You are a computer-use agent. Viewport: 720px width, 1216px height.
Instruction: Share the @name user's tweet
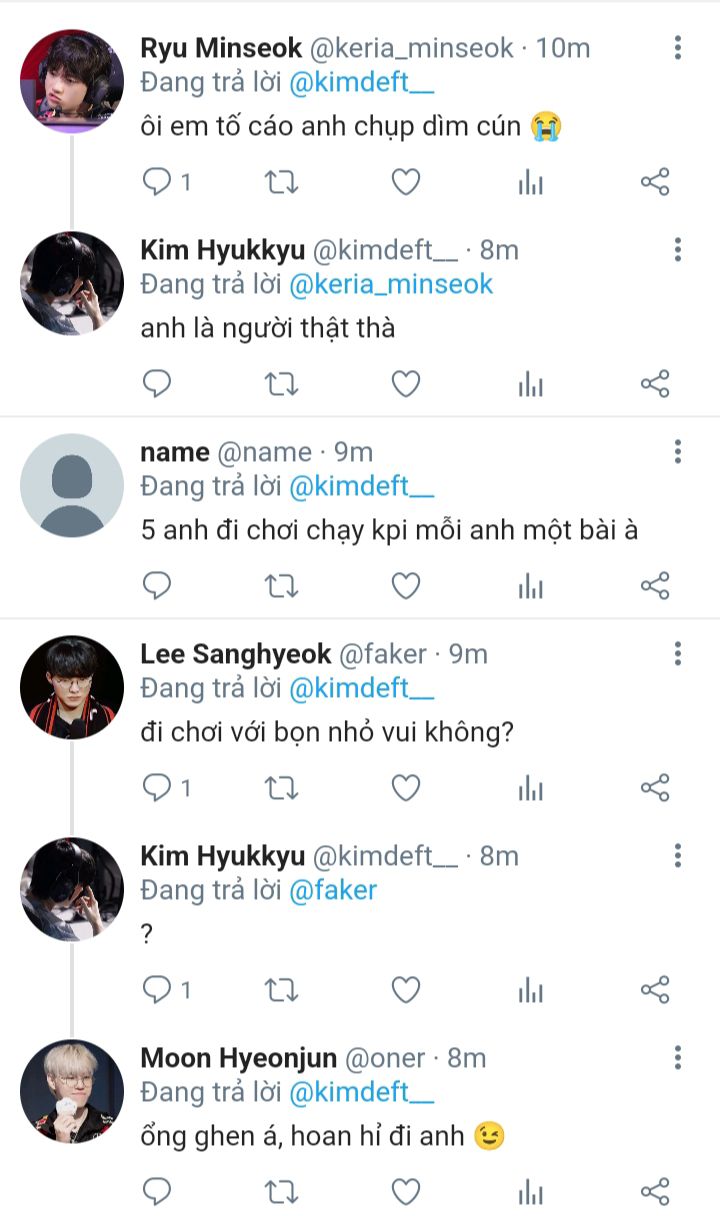pos(654,586)
